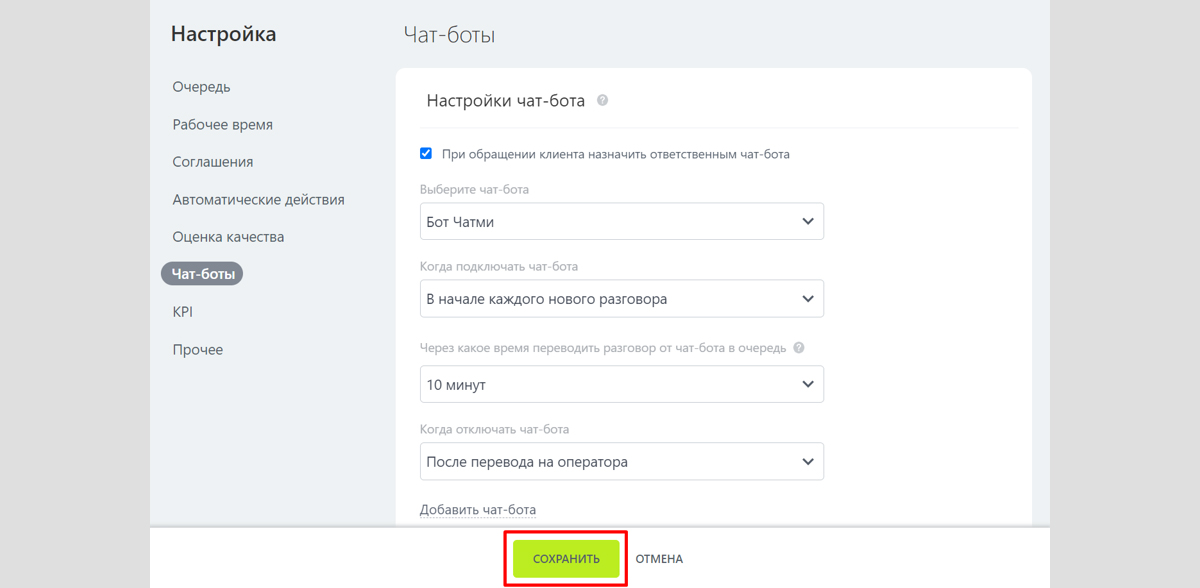Click the Настройки чат-бота heading text
Image resolution: width=1200 pixels, height=588 pixels.
coord(505,101)
